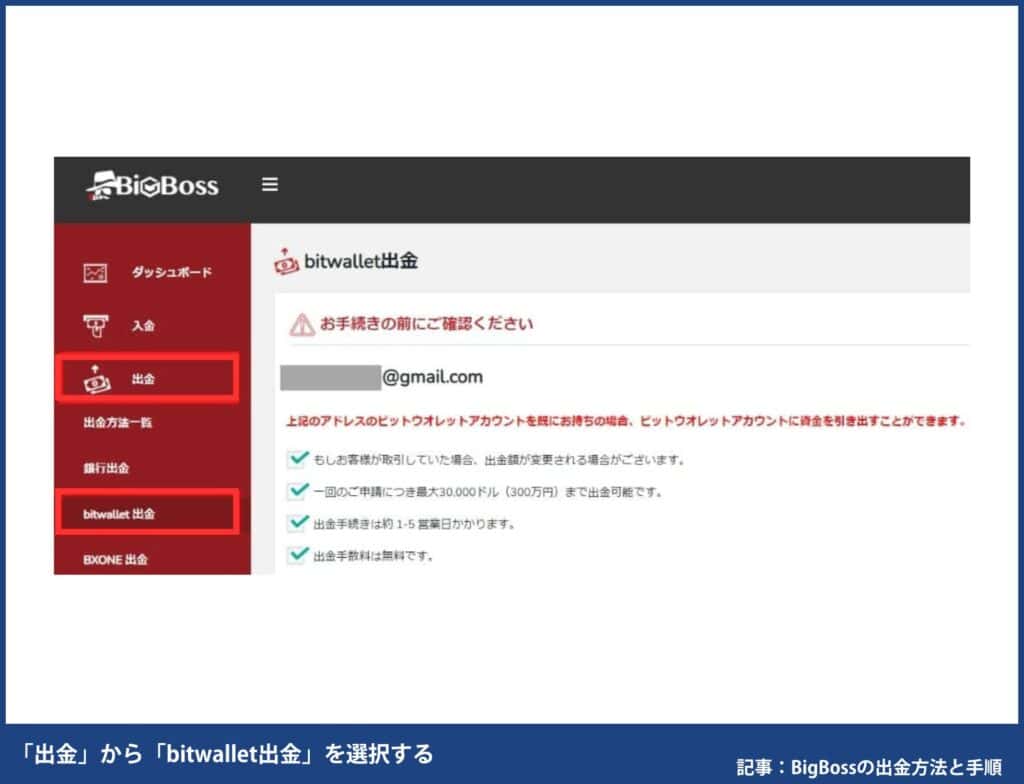This screenshot has height=784, width=1024.
Task: Click the bitwallet出金 page heading
Action: point(361,261)
